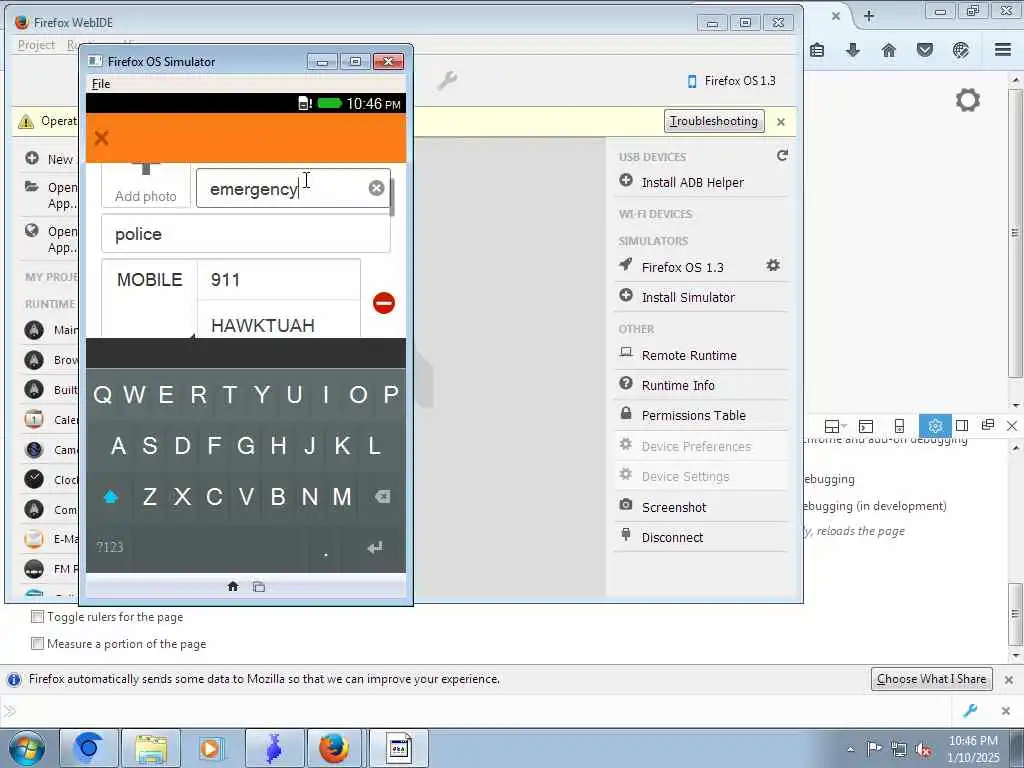Click the police last name field
Screen dimensions: 1024x768
coord(246,234)
